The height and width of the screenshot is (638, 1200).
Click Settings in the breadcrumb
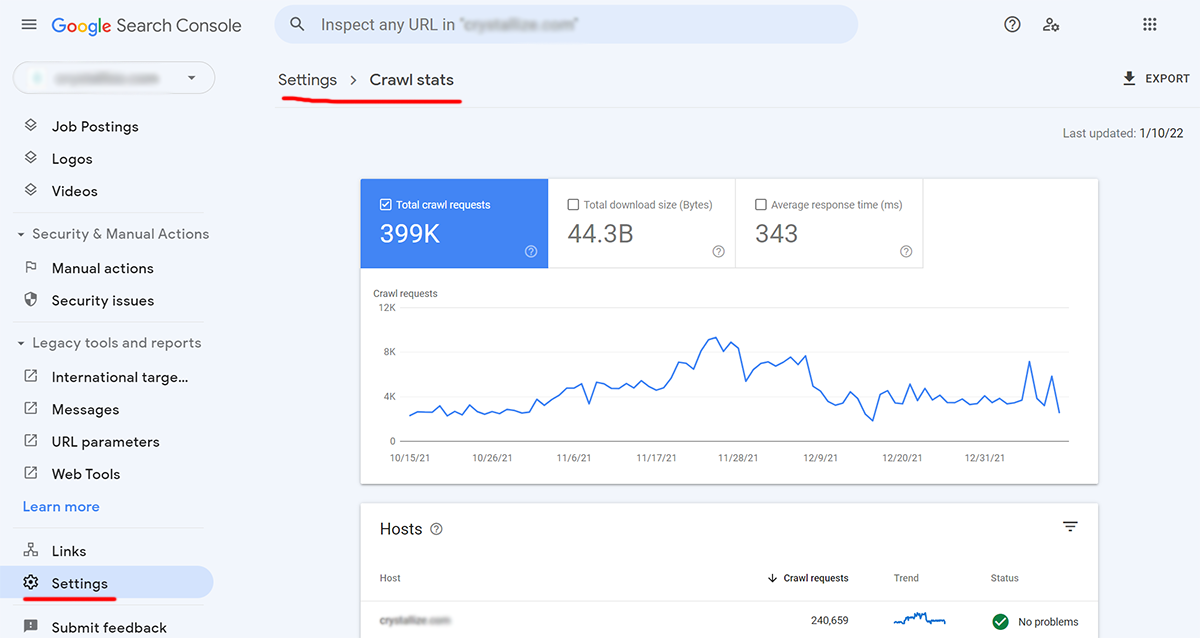pyautogui.click(x=307, y=80)
